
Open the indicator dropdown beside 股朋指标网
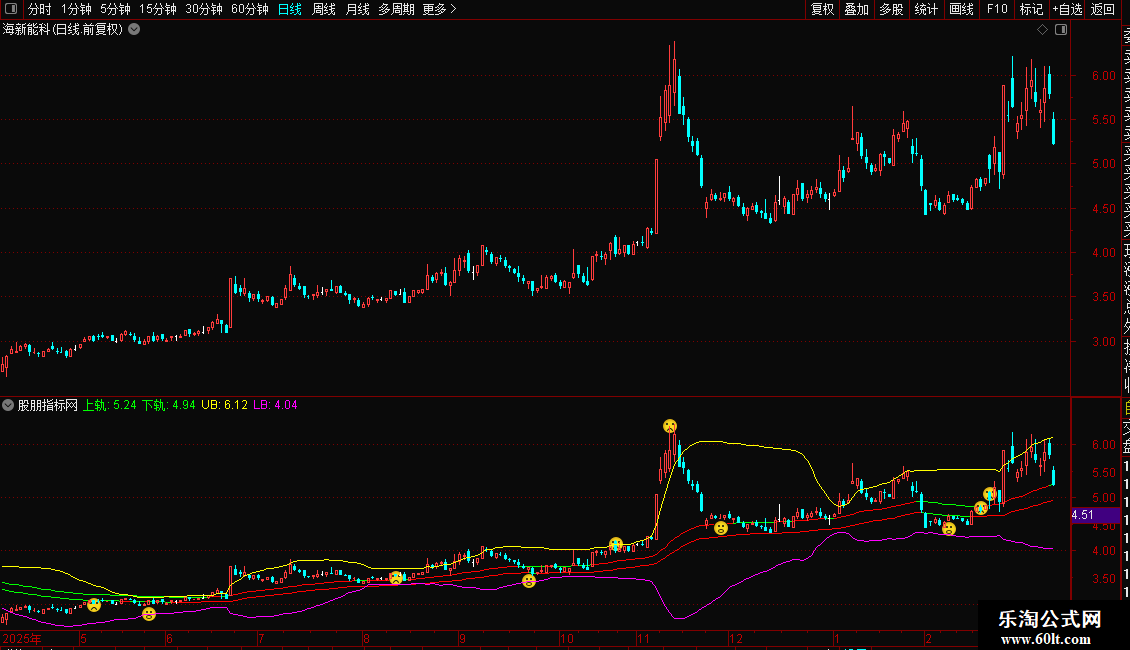point(8,405)
